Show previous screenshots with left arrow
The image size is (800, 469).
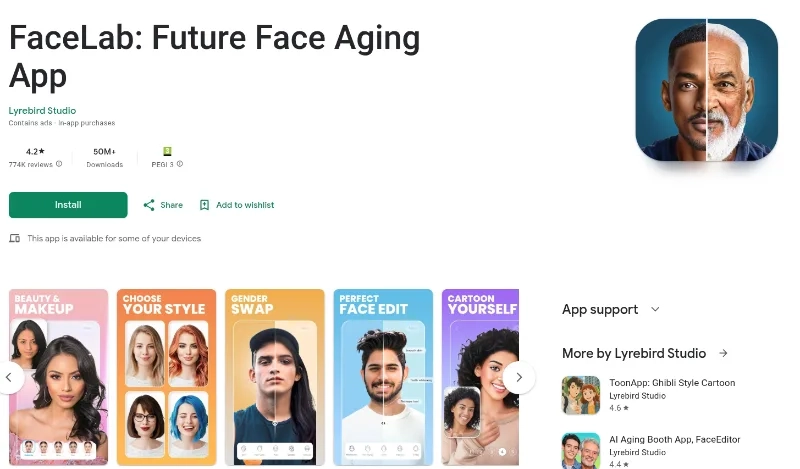[x=9, y=378]
